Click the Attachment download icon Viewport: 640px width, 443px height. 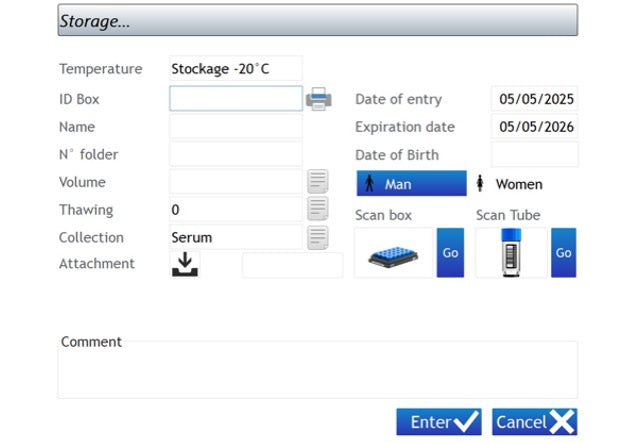(185, 264)
